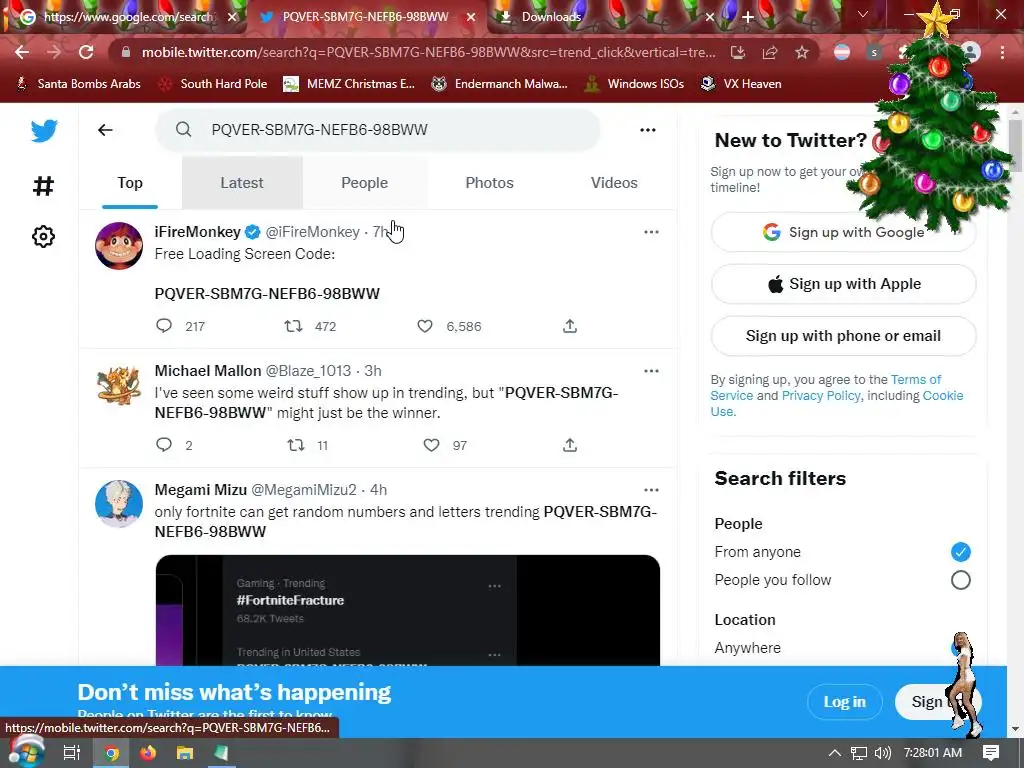1024x768 pixels.
Task: Open Michael Mallon tweet more options
Action: 651,371
